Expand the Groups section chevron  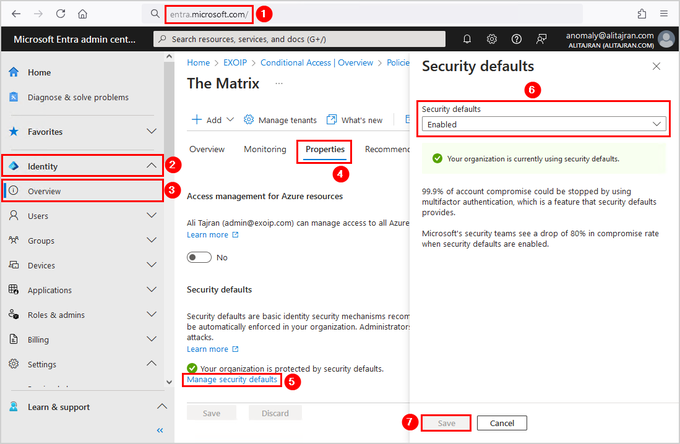pos(151,240)
